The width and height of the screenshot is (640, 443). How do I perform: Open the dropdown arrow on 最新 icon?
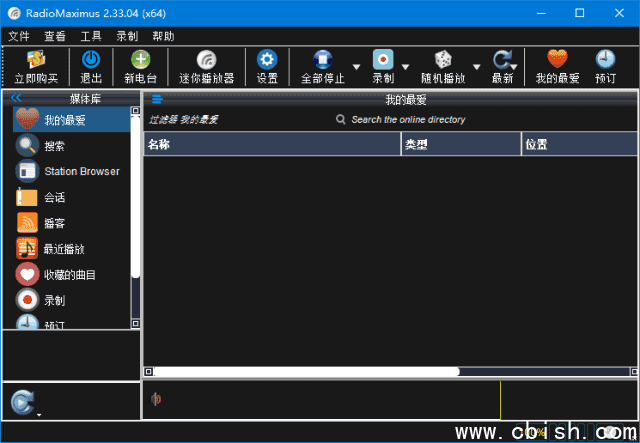[513, 67]
